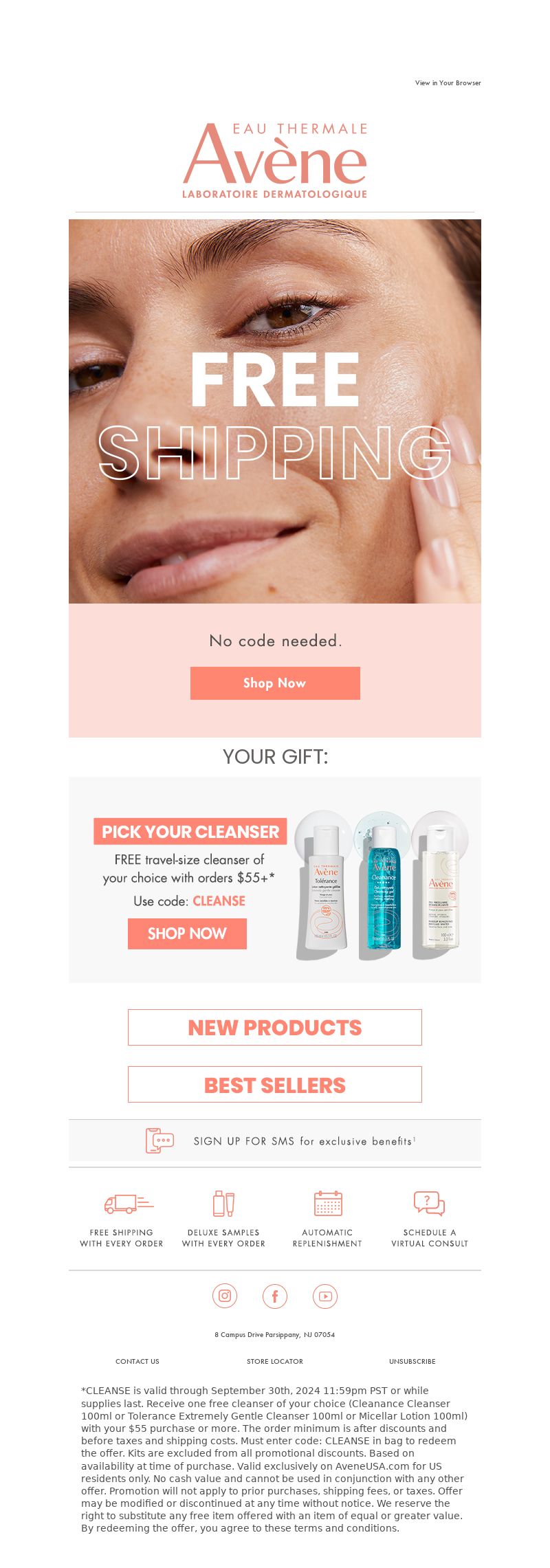
Task: Click SHOP NOW in the cleanser gift section
Action: 187,933
